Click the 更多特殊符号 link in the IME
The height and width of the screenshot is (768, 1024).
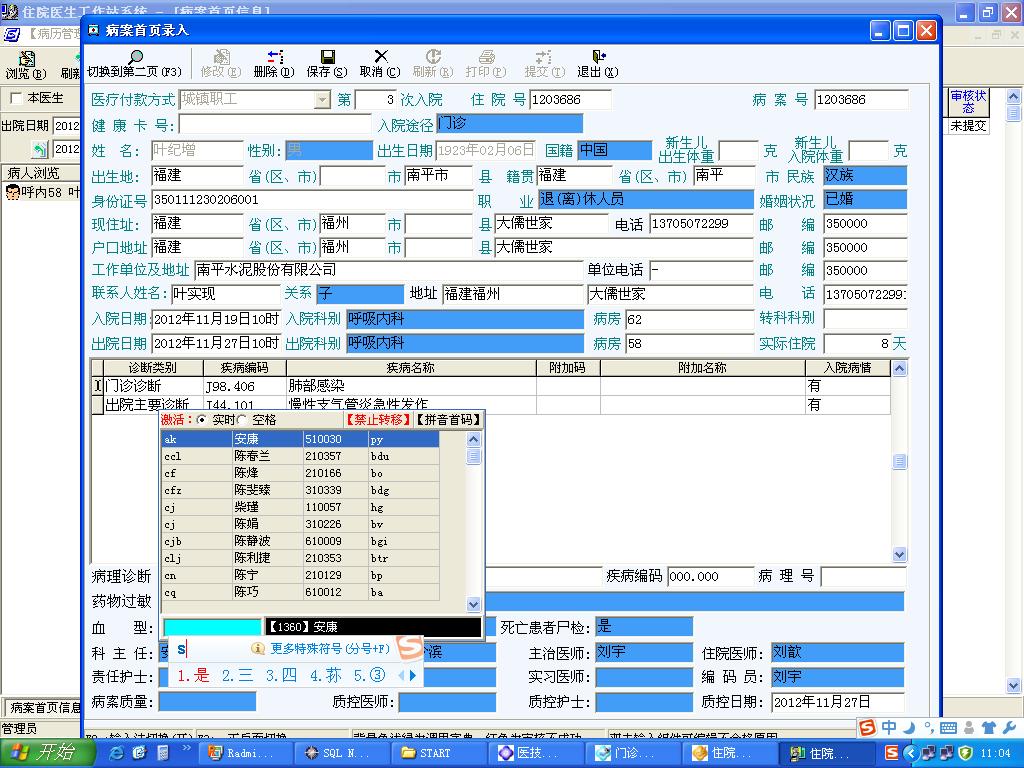[330, 648]
